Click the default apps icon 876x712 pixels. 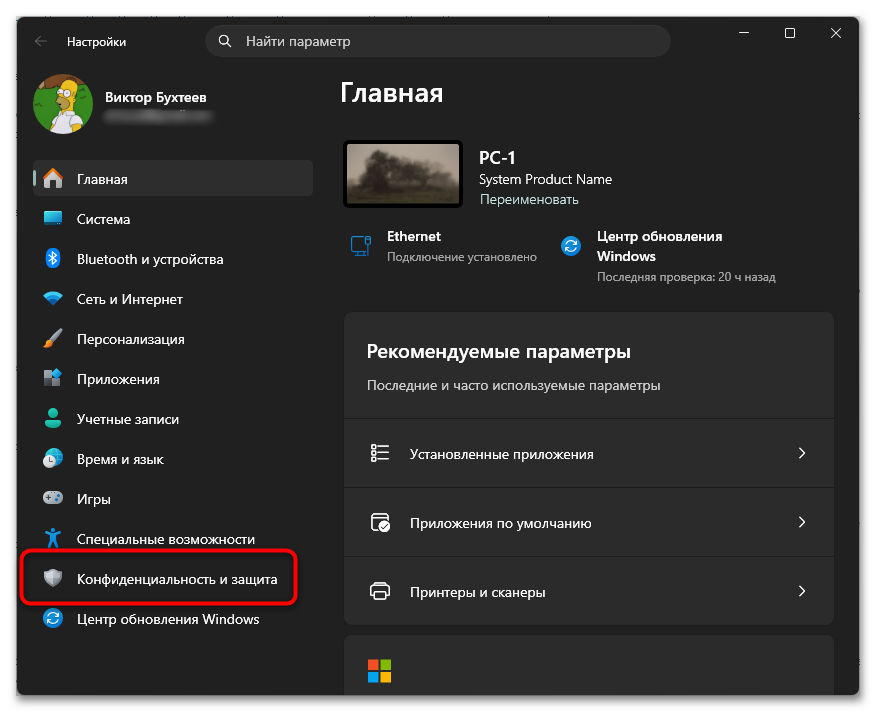380,523
